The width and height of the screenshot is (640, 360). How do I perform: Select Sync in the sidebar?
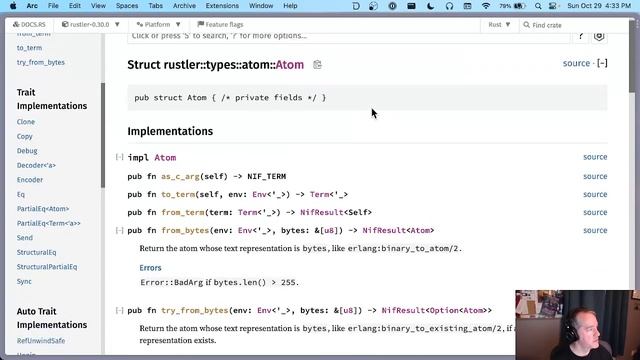24,281
